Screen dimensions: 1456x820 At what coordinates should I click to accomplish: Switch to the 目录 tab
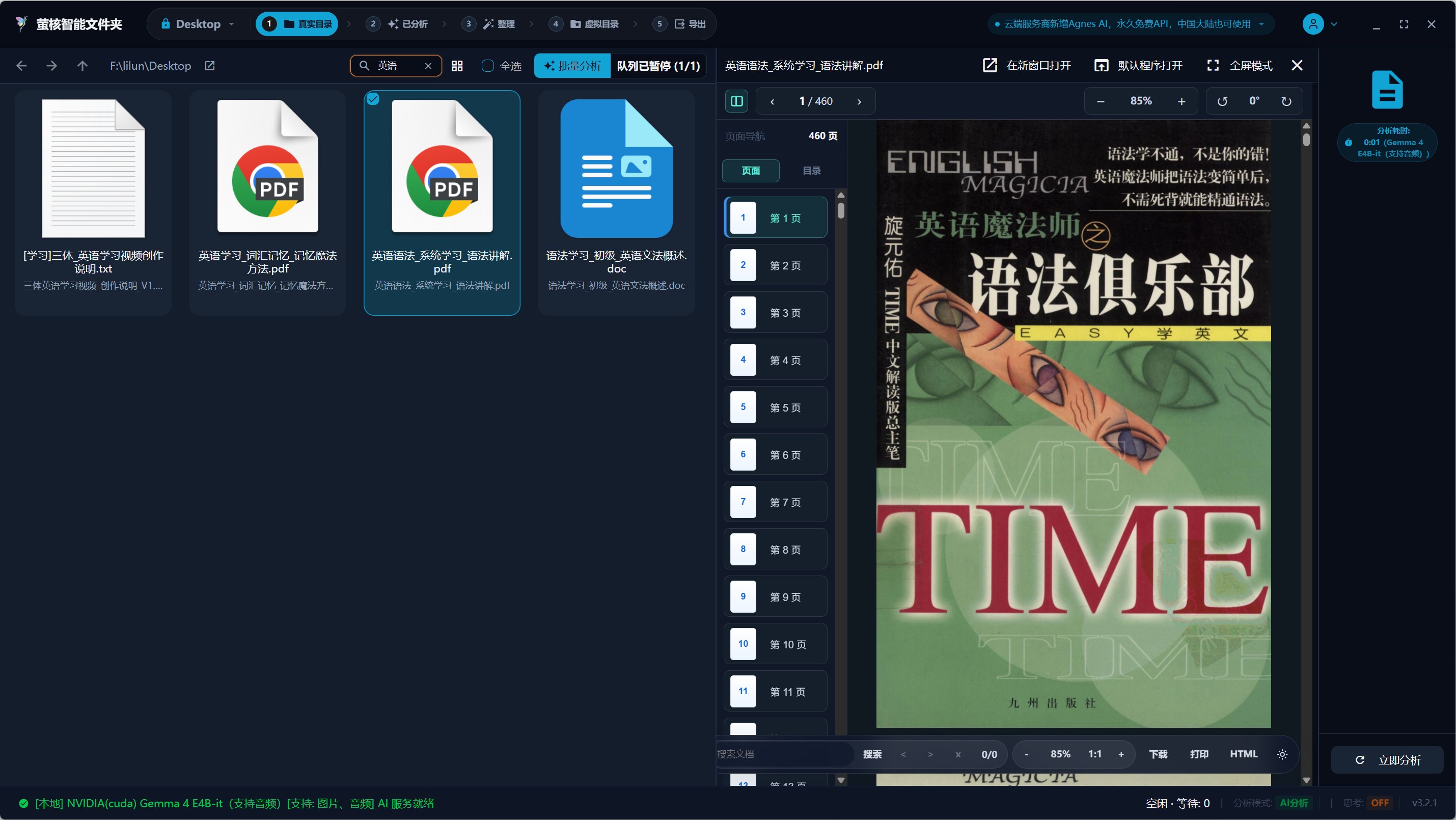(812, 171)
